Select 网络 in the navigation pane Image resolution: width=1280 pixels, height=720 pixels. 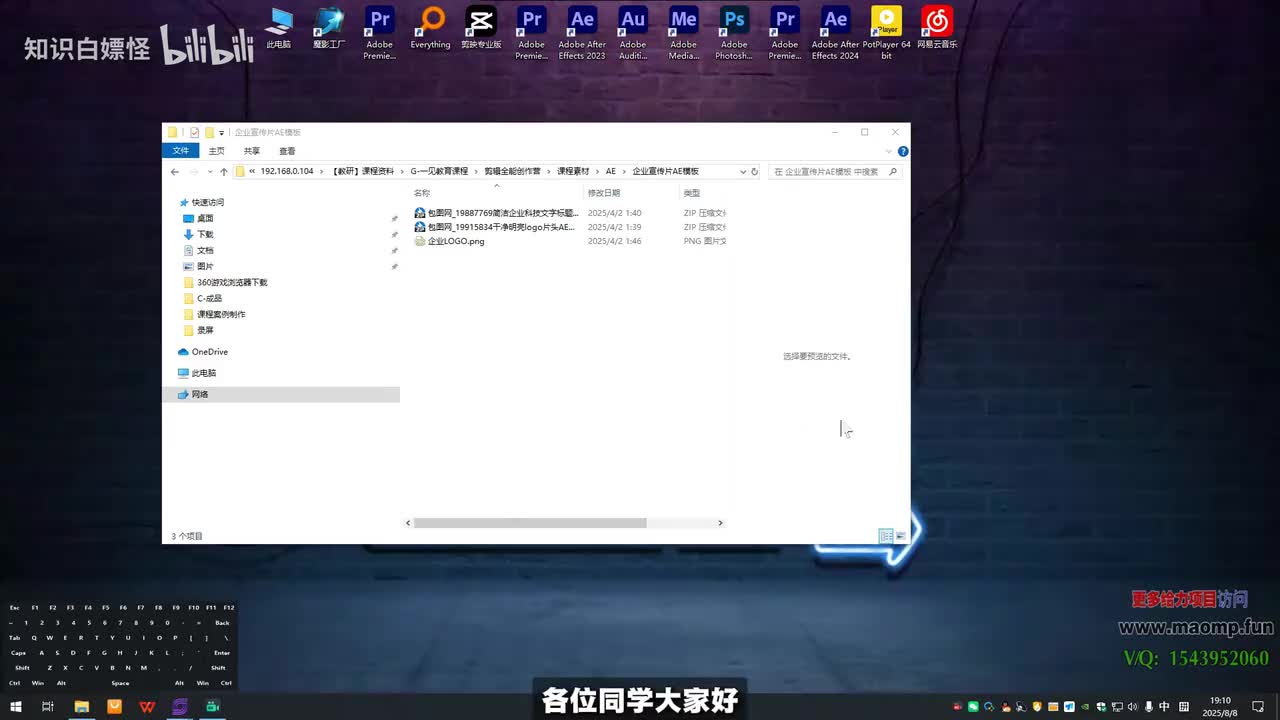pos(281,395)
